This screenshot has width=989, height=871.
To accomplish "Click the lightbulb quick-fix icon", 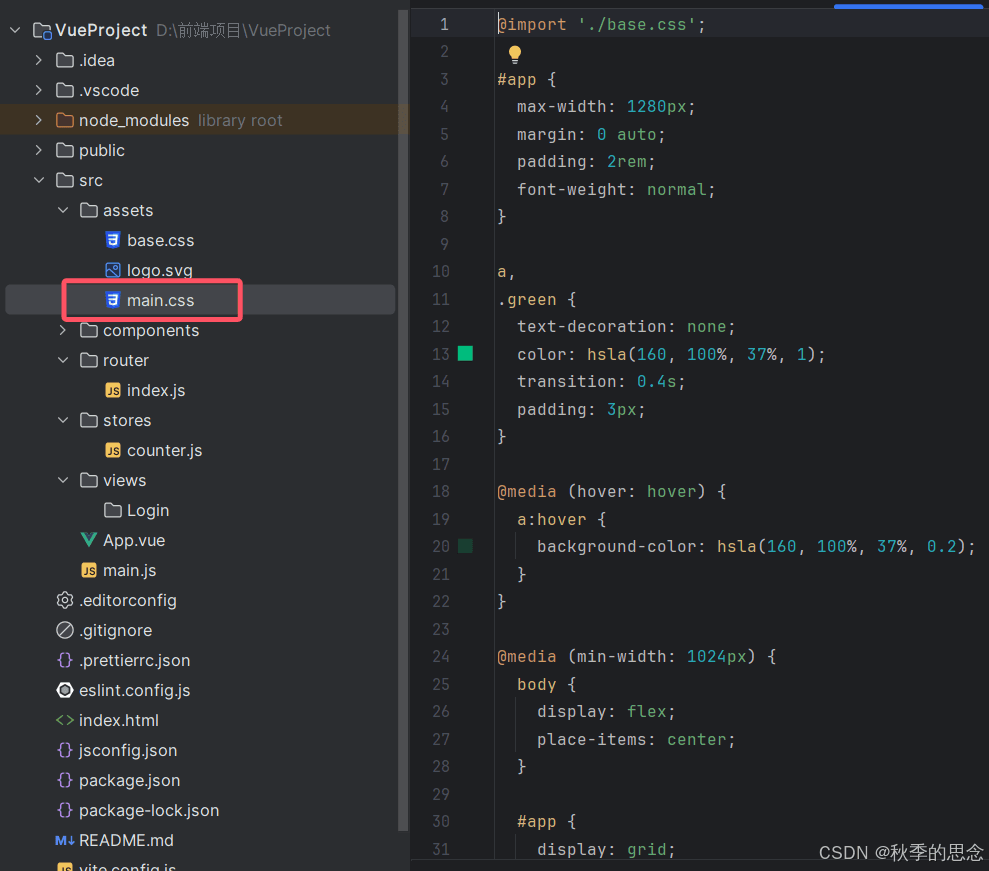I will coord(515,54).
